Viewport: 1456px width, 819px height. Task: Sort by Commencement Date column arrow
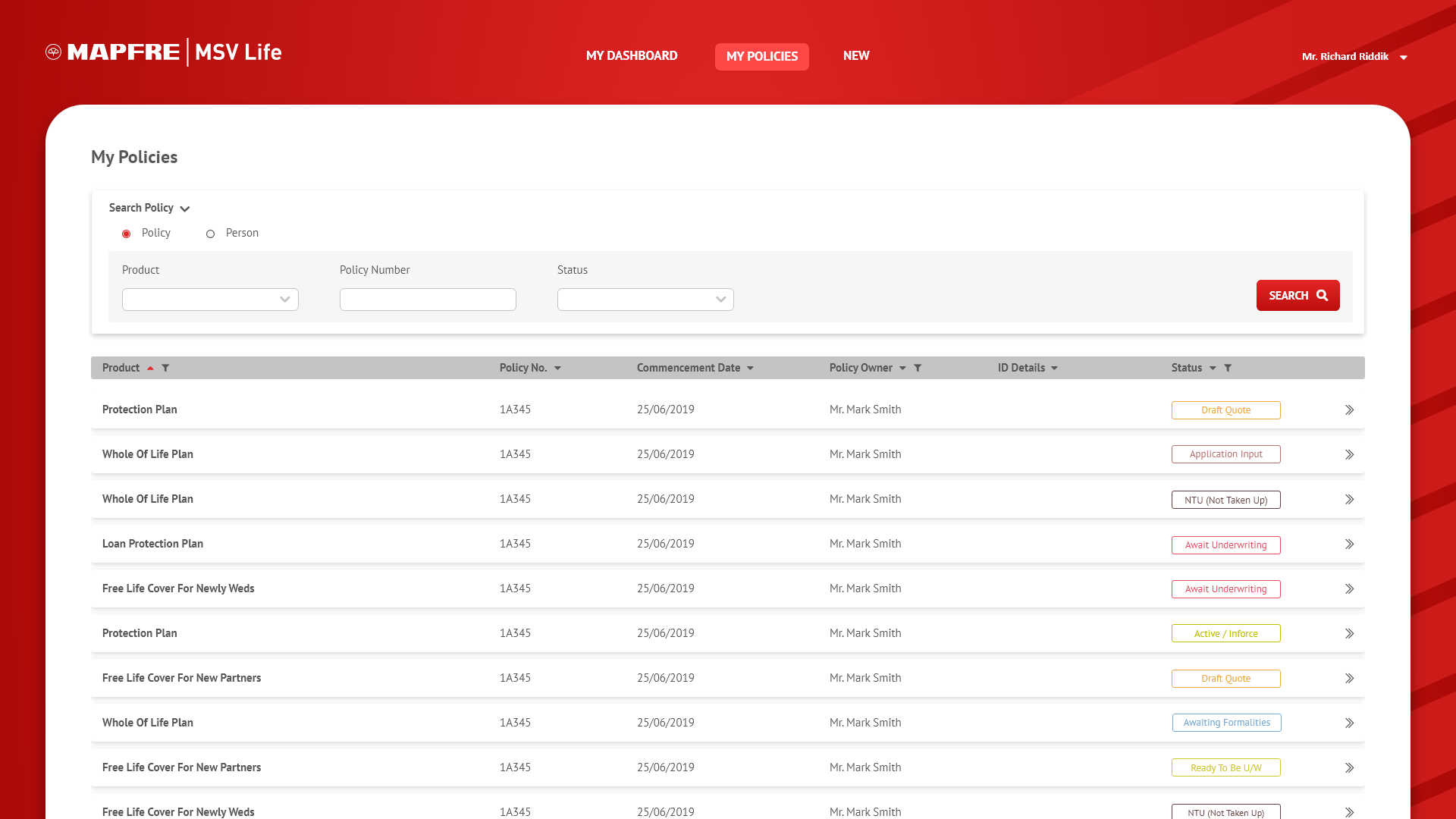(x=750, y=369)
